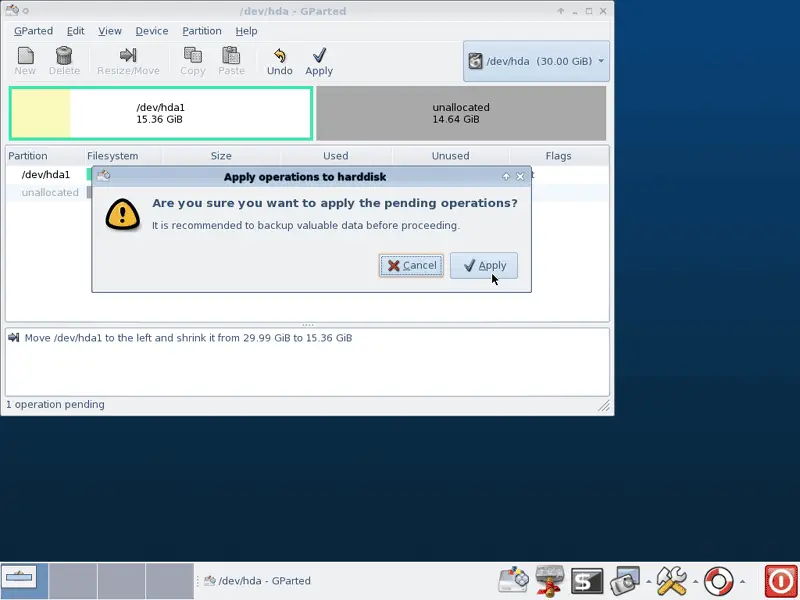Select the /dev/hda1 block in the disk map
This screenshot has height=600, width=800.
click(x=161, y=113)
